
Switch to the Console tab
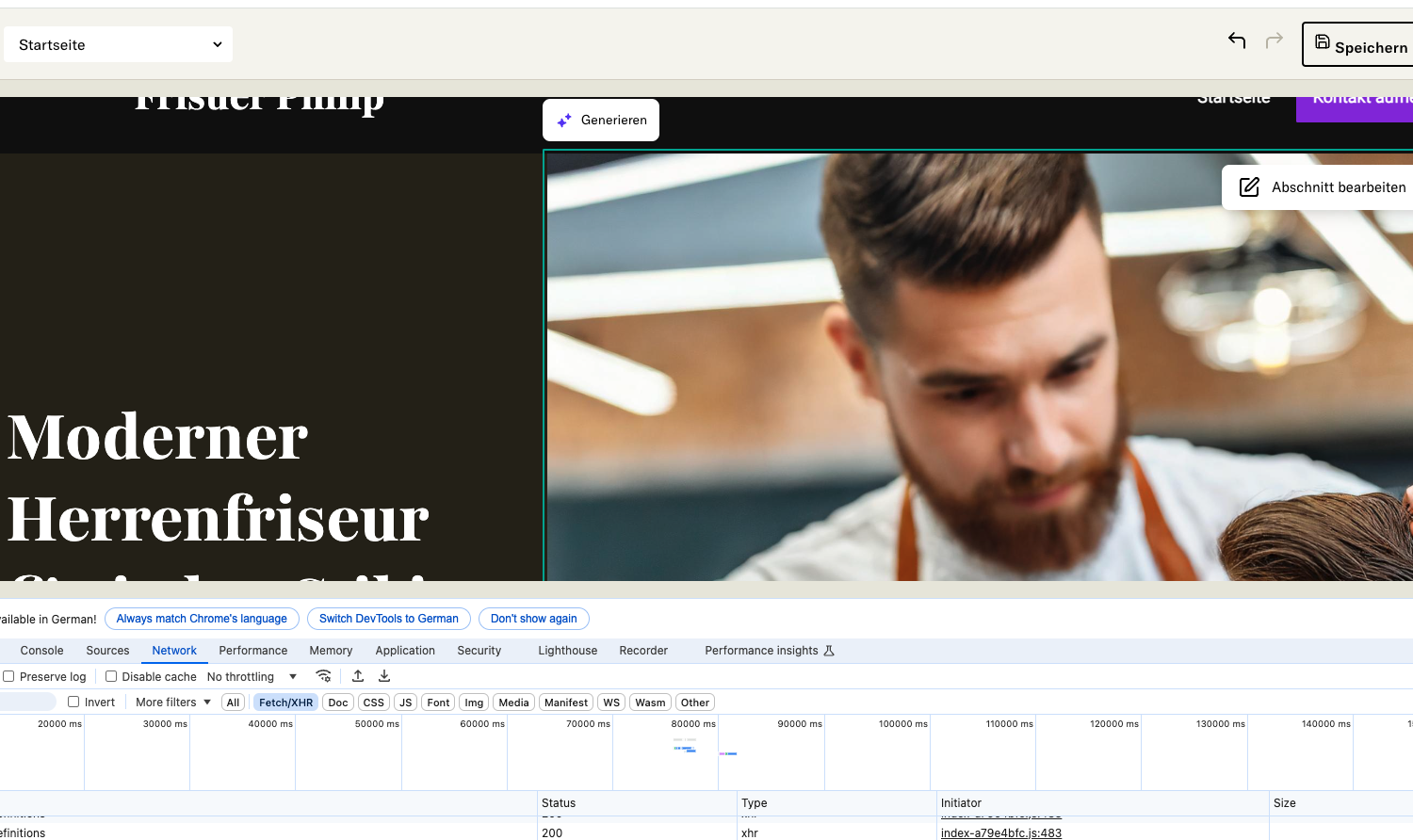point(41,651)
